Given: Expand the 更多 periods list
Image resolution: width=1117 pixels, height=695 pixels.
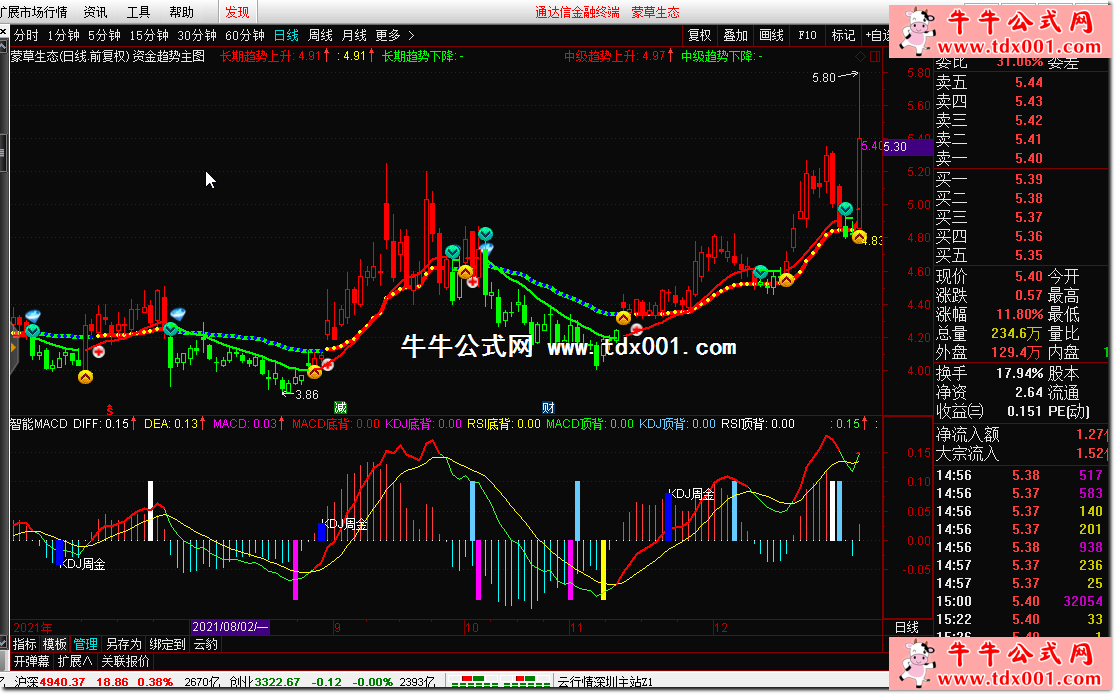Looking at the screenshot, I should point(395,35).
